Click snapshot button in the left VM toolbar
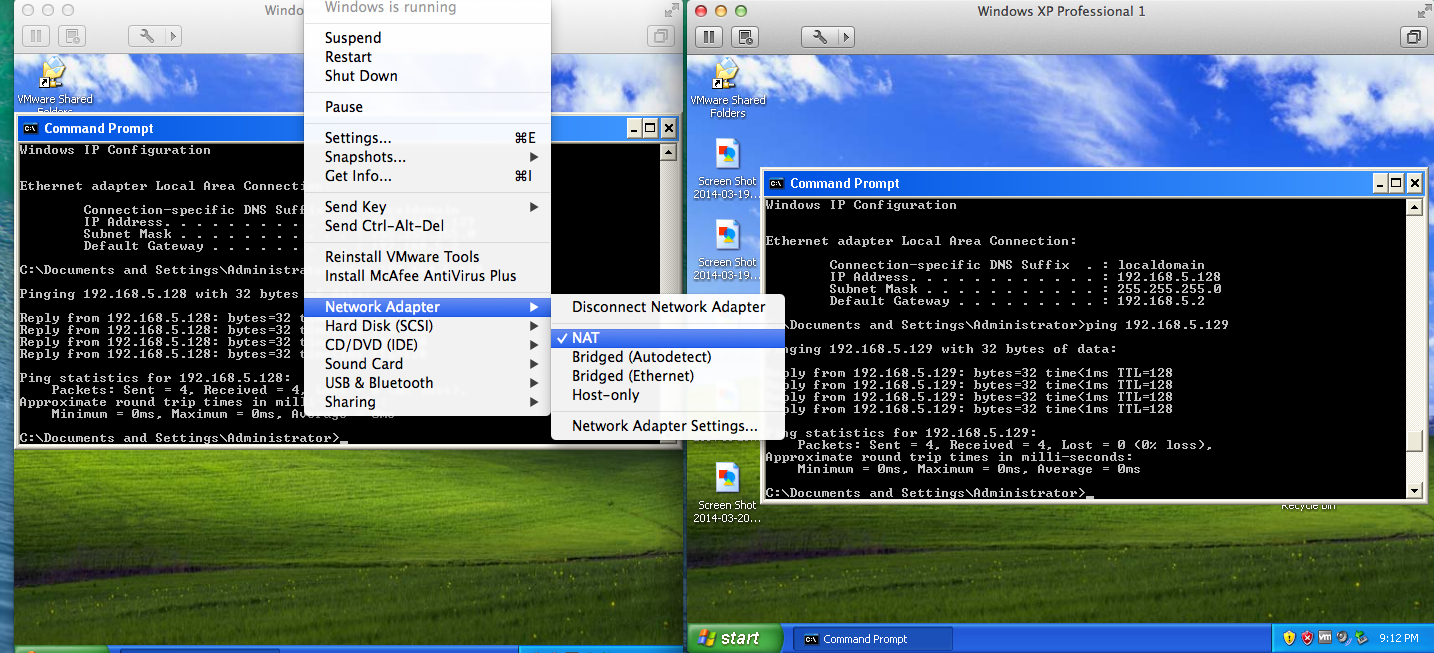The width and height of the screenshot is (1434, 653). click(x=71, y=37)
